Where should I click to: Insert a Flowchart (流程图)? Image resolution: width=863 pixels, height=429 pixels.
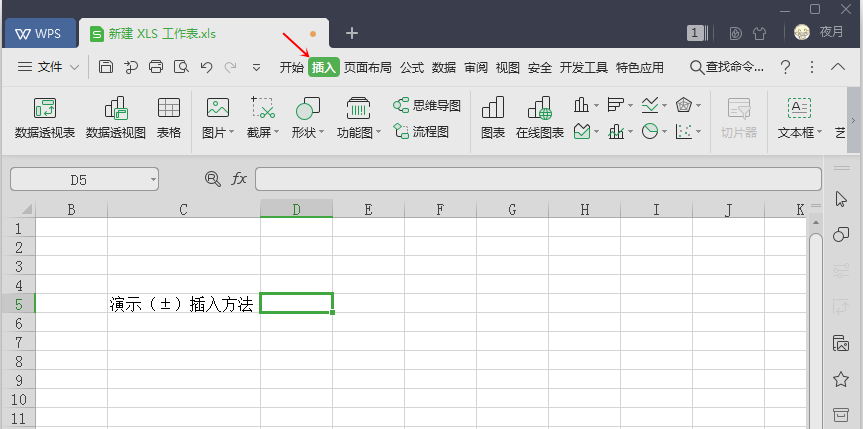coord(421,132)
